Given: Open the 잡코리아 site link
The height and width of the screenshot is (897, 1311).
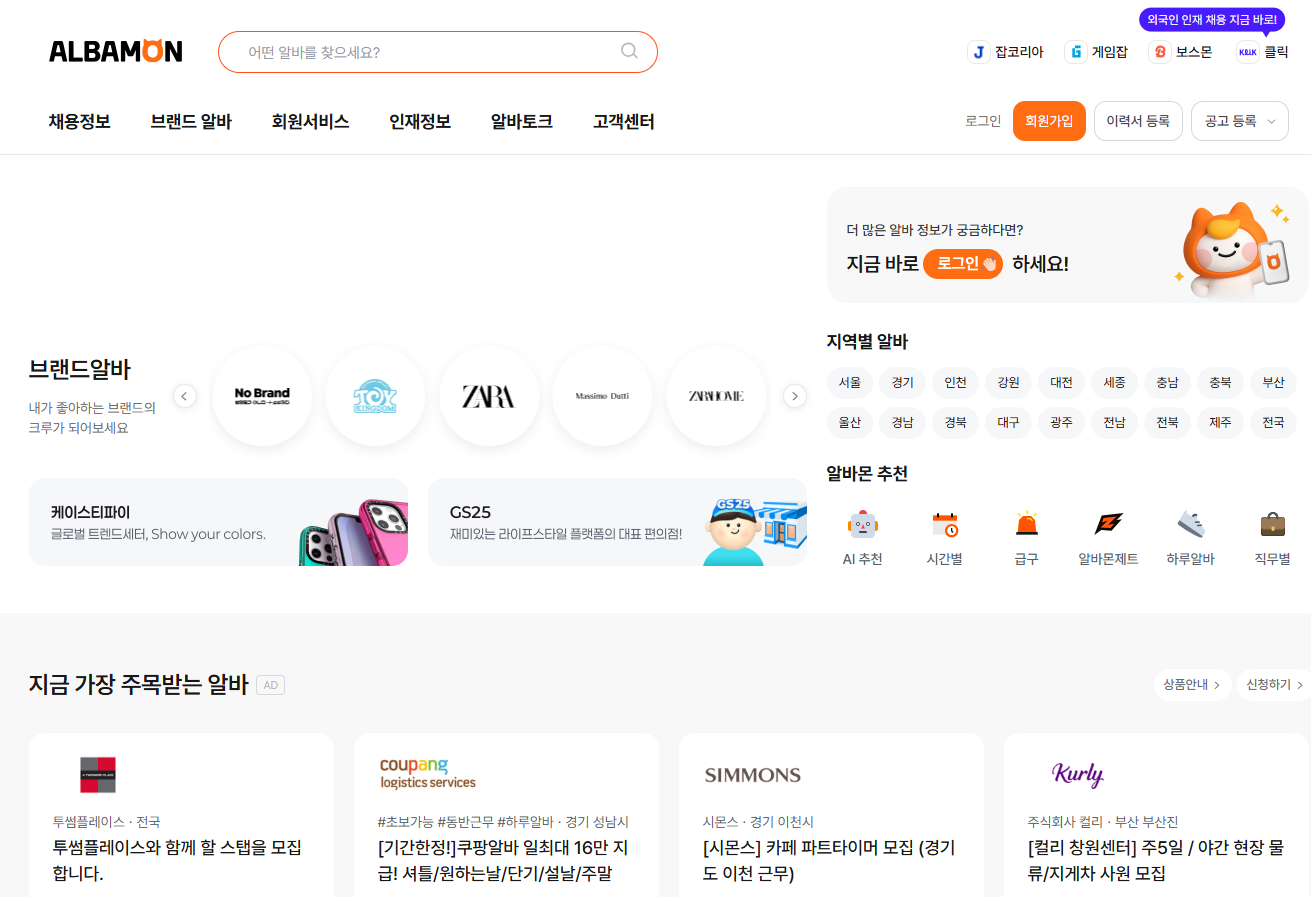Looking at the screenshot, I should point(1005,52).
